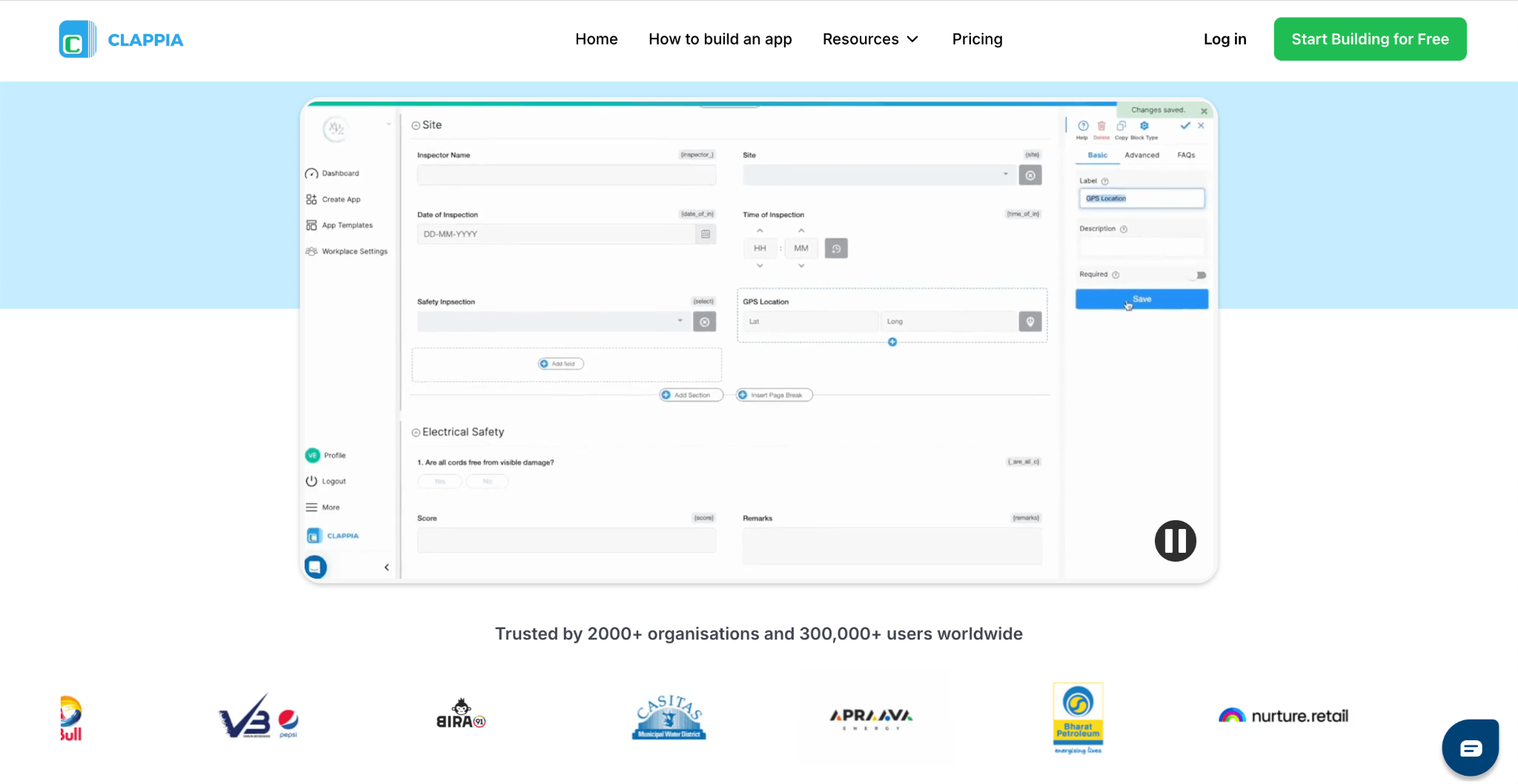The height and width of the screenshot is (784, 1518).
Task: Collapse the sidebar with the left chevron
Action: (386, 568)
